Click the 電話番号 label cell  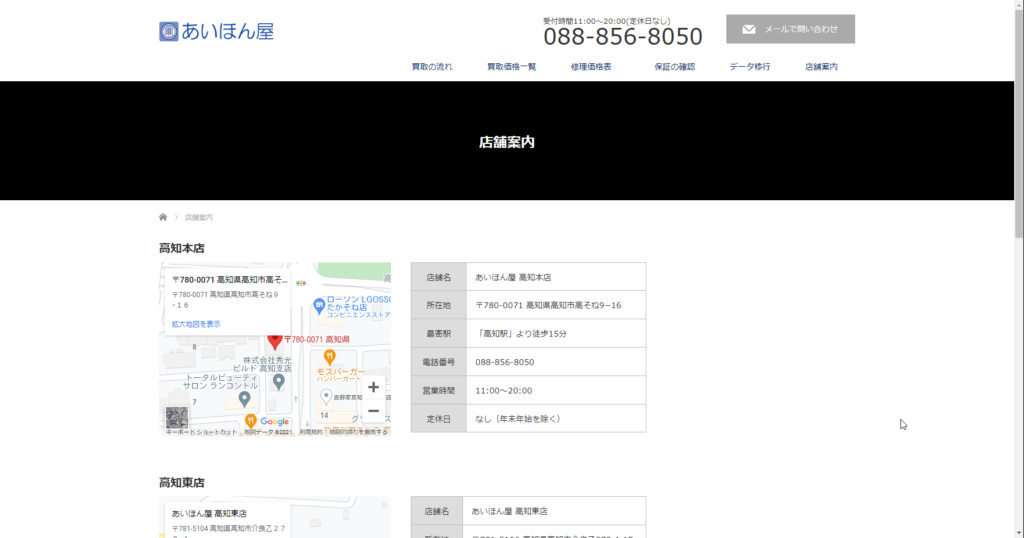439,362
